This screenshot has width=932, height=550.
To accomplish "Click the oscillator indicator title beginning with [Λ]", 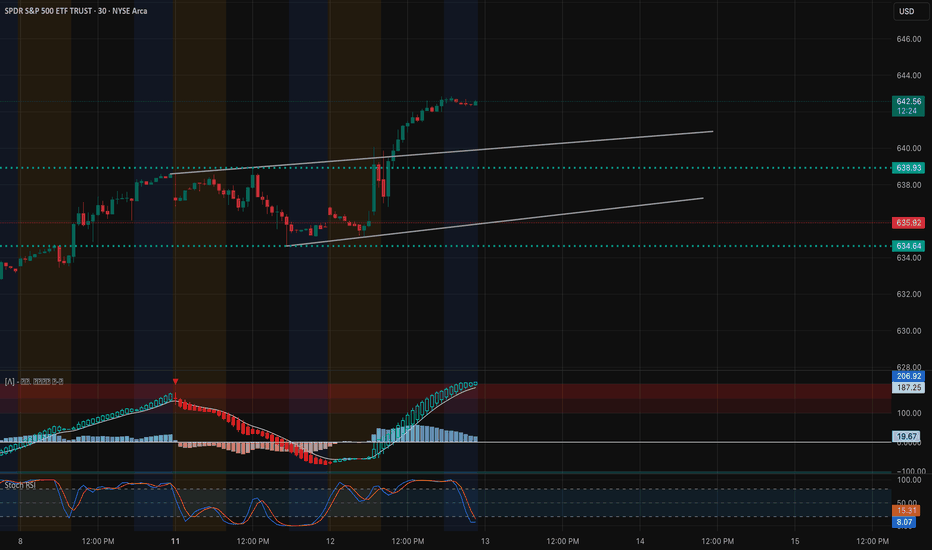I will point(34,382).
